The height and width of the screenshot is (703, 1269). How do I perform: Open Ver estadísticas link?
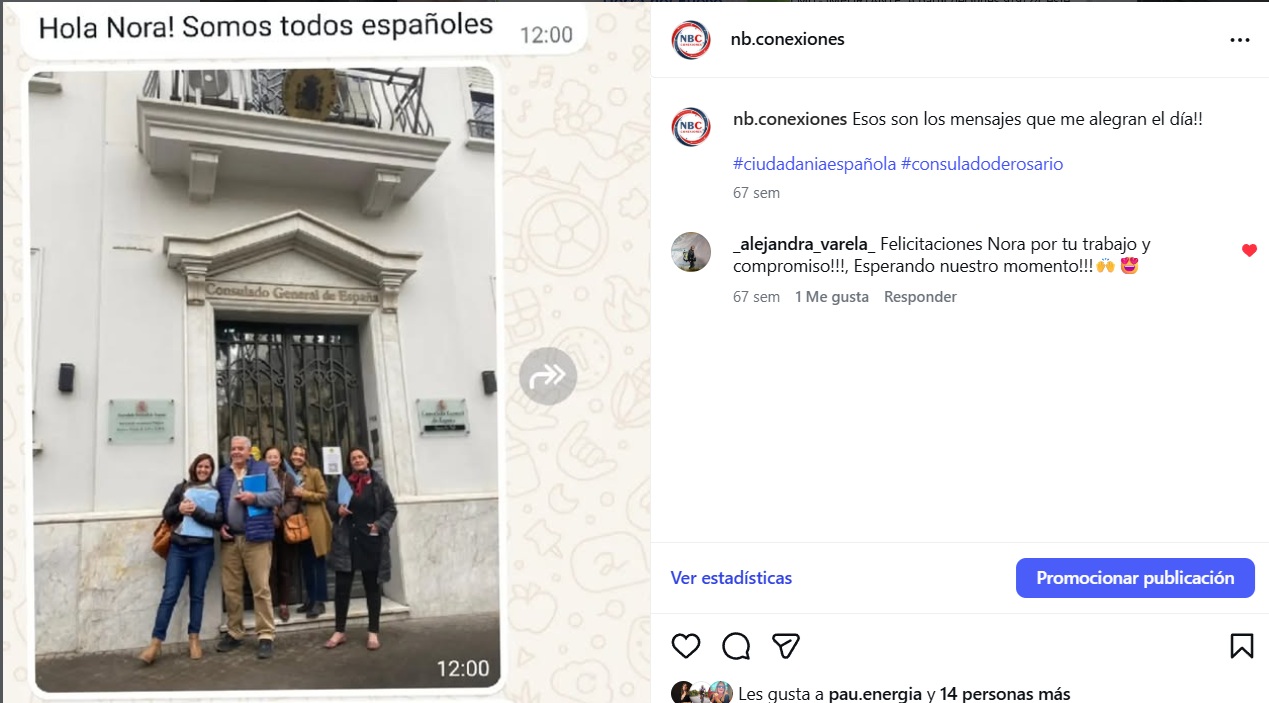731,578
